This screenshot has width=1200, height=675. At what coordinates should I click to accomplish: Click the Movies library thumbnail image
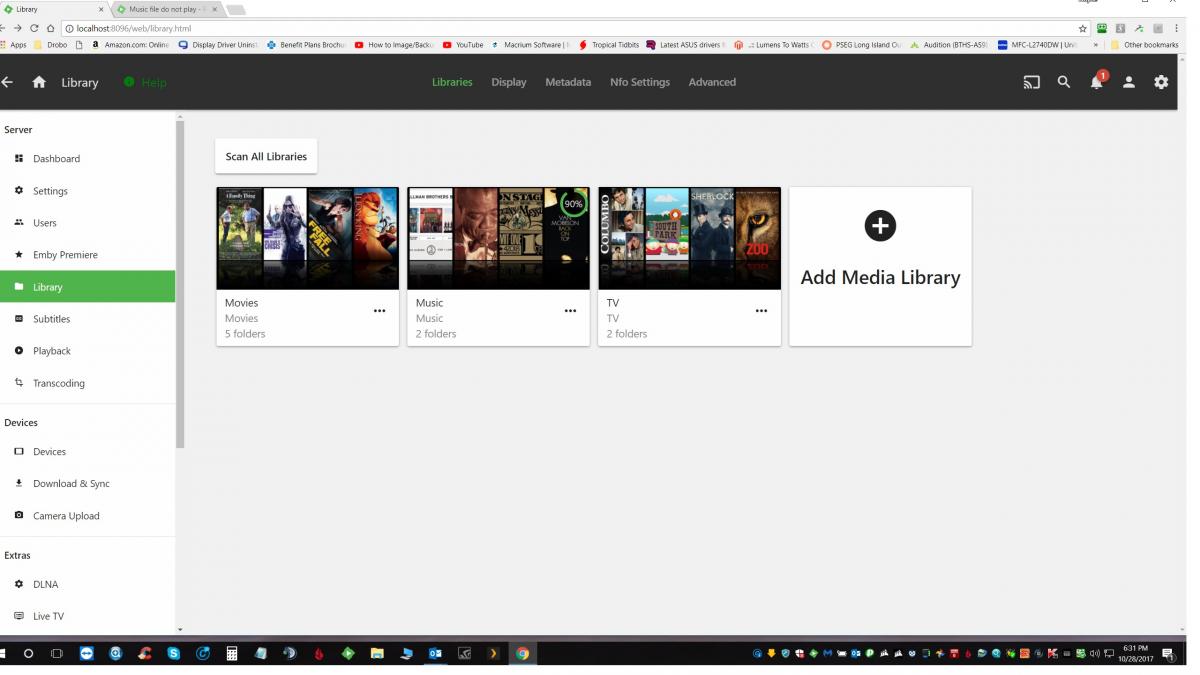307,238
